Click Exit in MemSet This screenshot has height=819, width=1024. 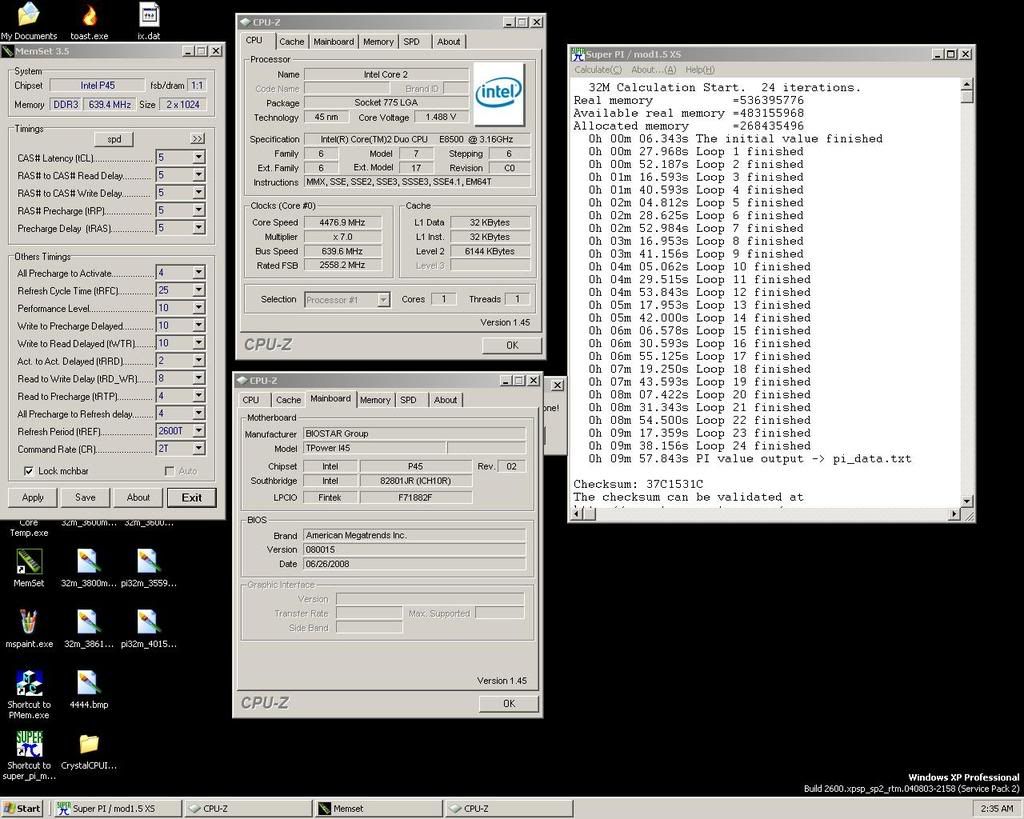[x=191, y=498]
